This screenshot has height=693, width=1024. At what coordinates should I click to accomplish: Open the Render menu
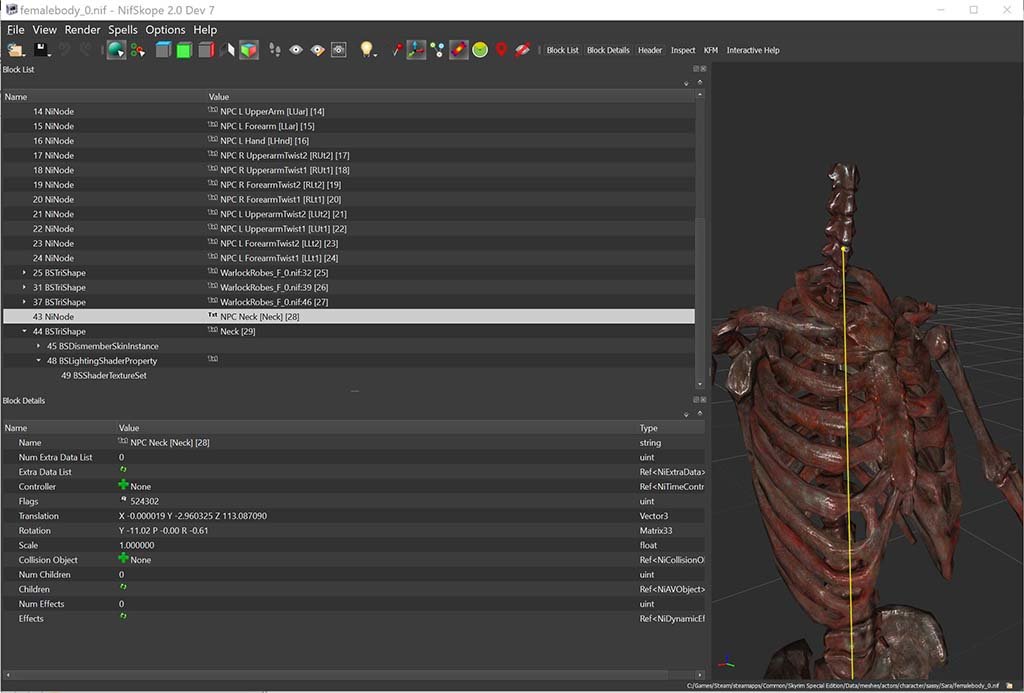pos(82,29)
